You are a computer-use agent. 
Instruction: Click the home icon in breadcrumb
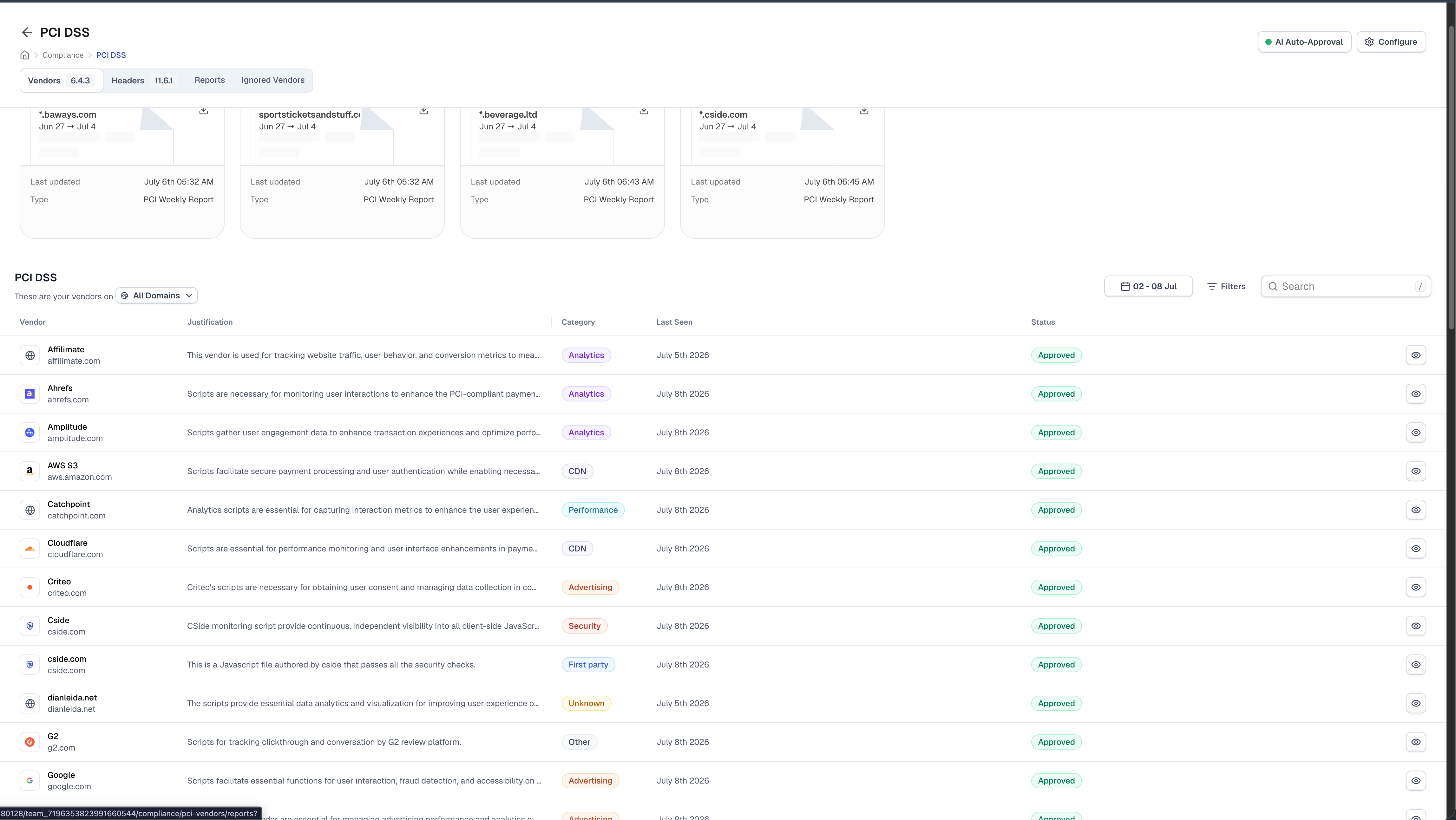pyautogui.click(x=25, y=55)
